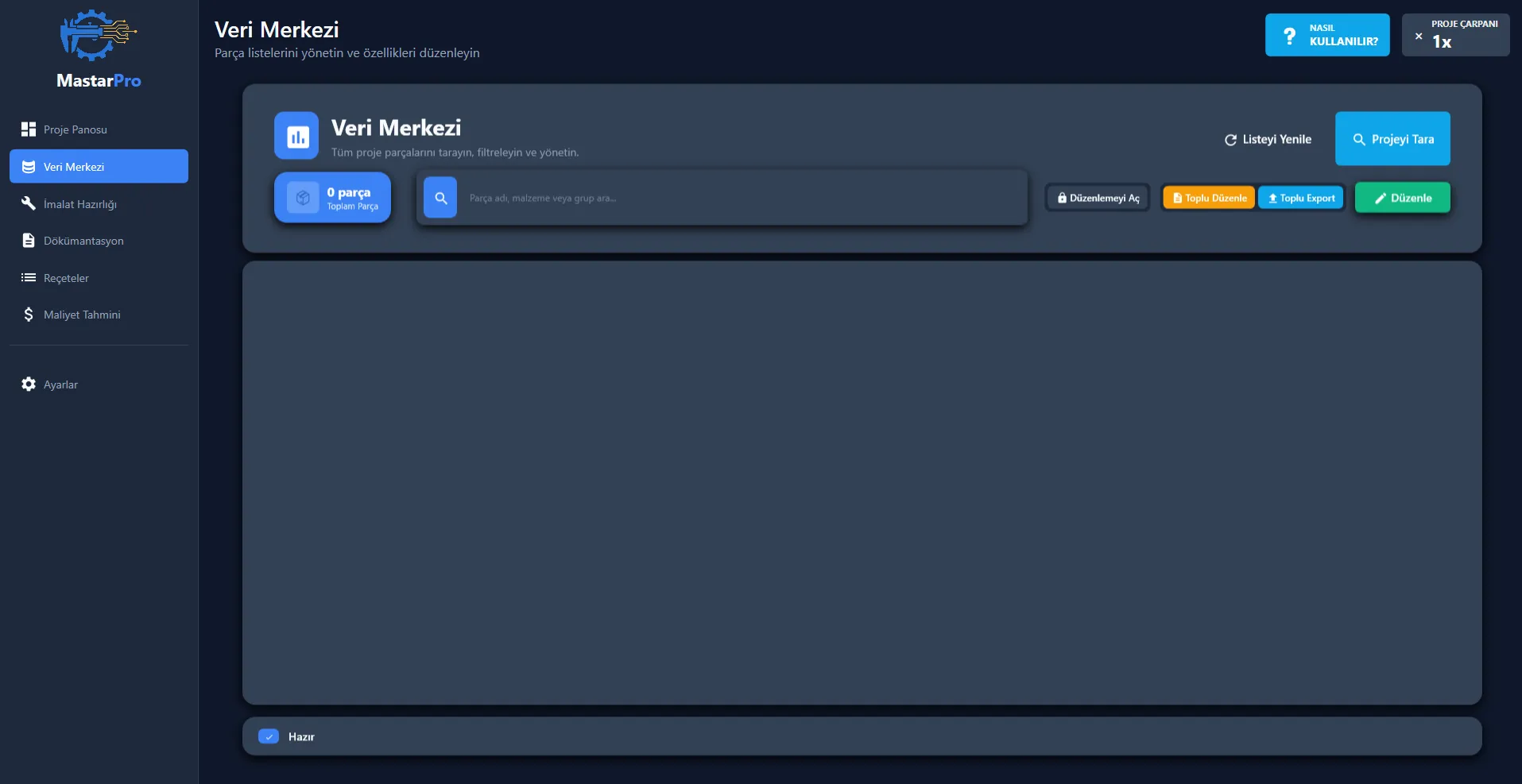Open the Proje Çarpanı 1x selector
Viewport: 1522px width, 784px height.
click(x=1455, y=36)
